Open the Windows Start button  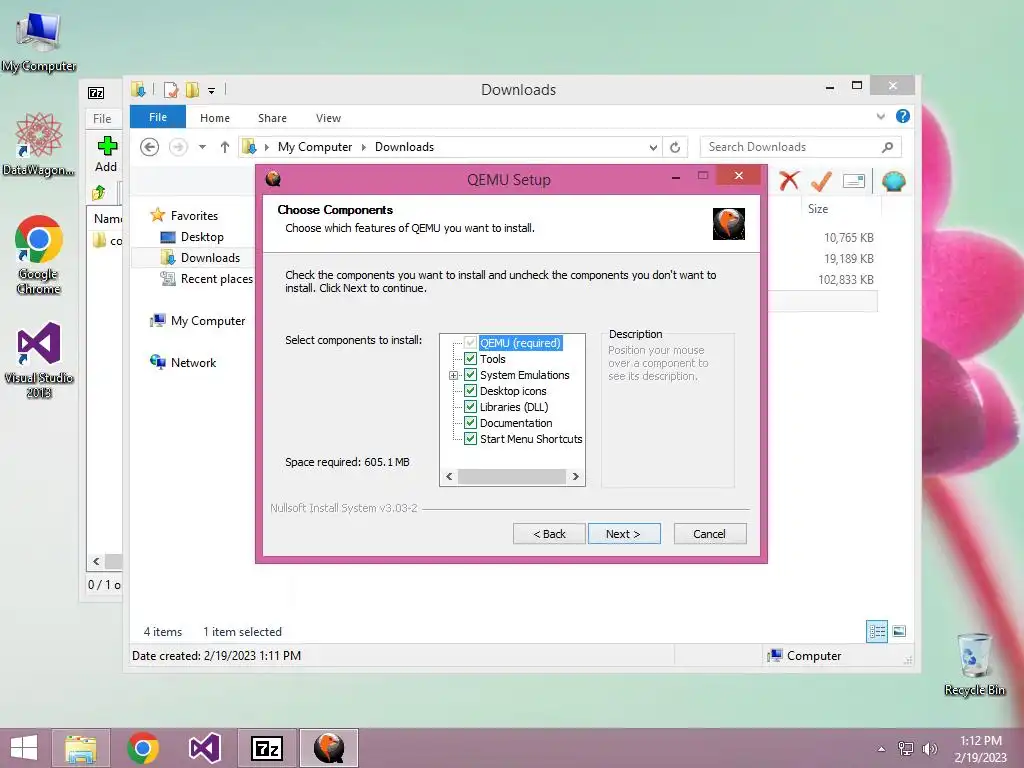(x=24, y=748)
